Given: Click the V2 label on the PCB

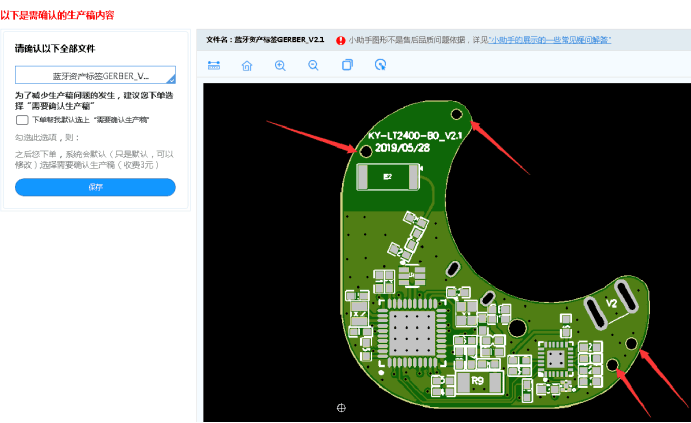Looking at the screenshot, I should pos(612,301).
